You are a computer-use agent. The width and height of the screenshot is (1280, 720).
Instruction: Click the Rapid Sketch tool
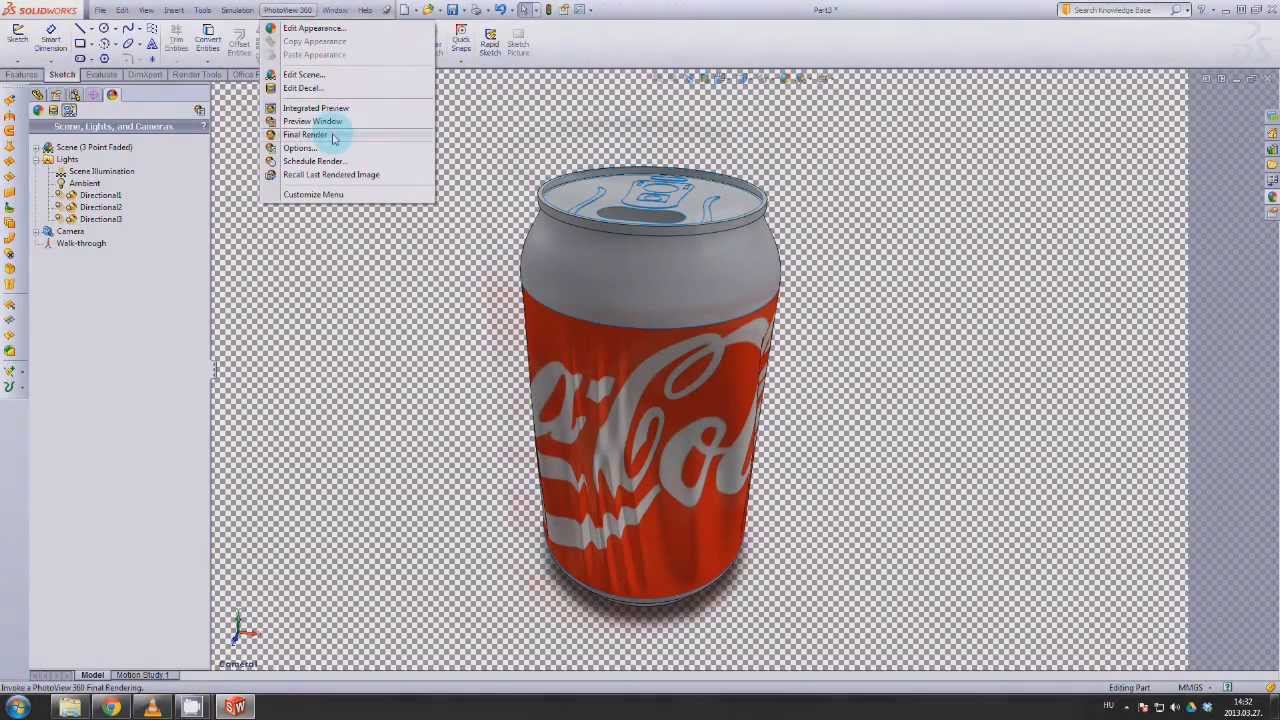pos(490,40)
